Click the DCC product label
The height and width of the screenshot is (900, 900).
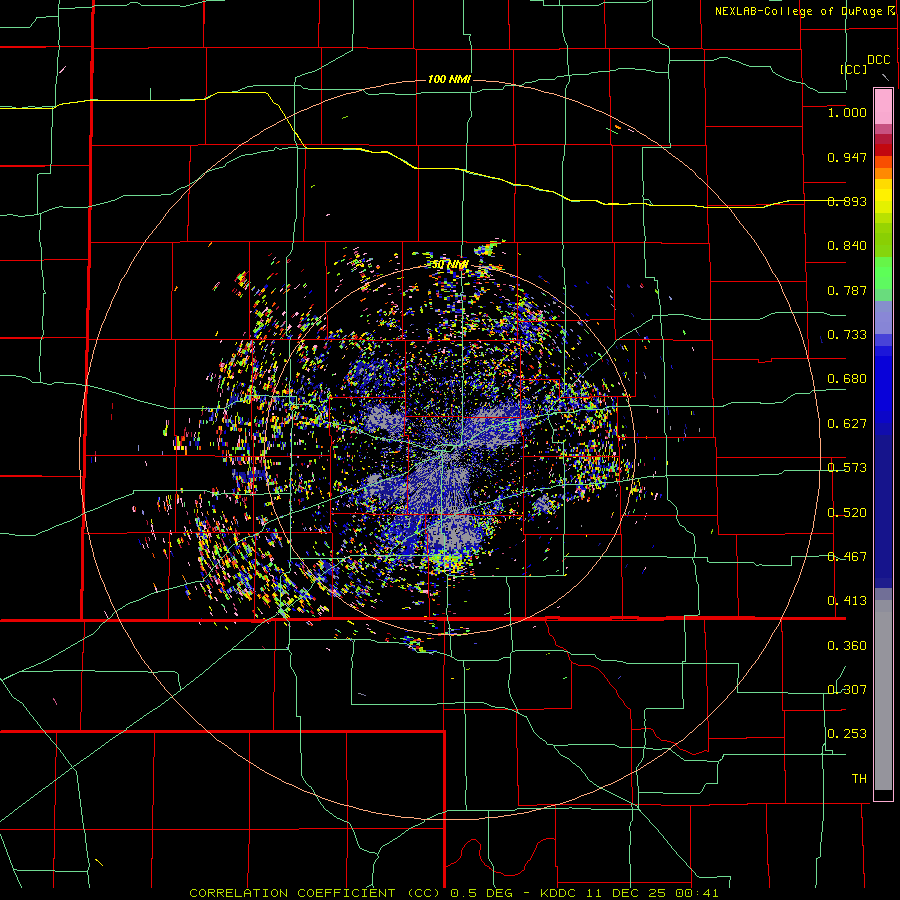[879, 60]
